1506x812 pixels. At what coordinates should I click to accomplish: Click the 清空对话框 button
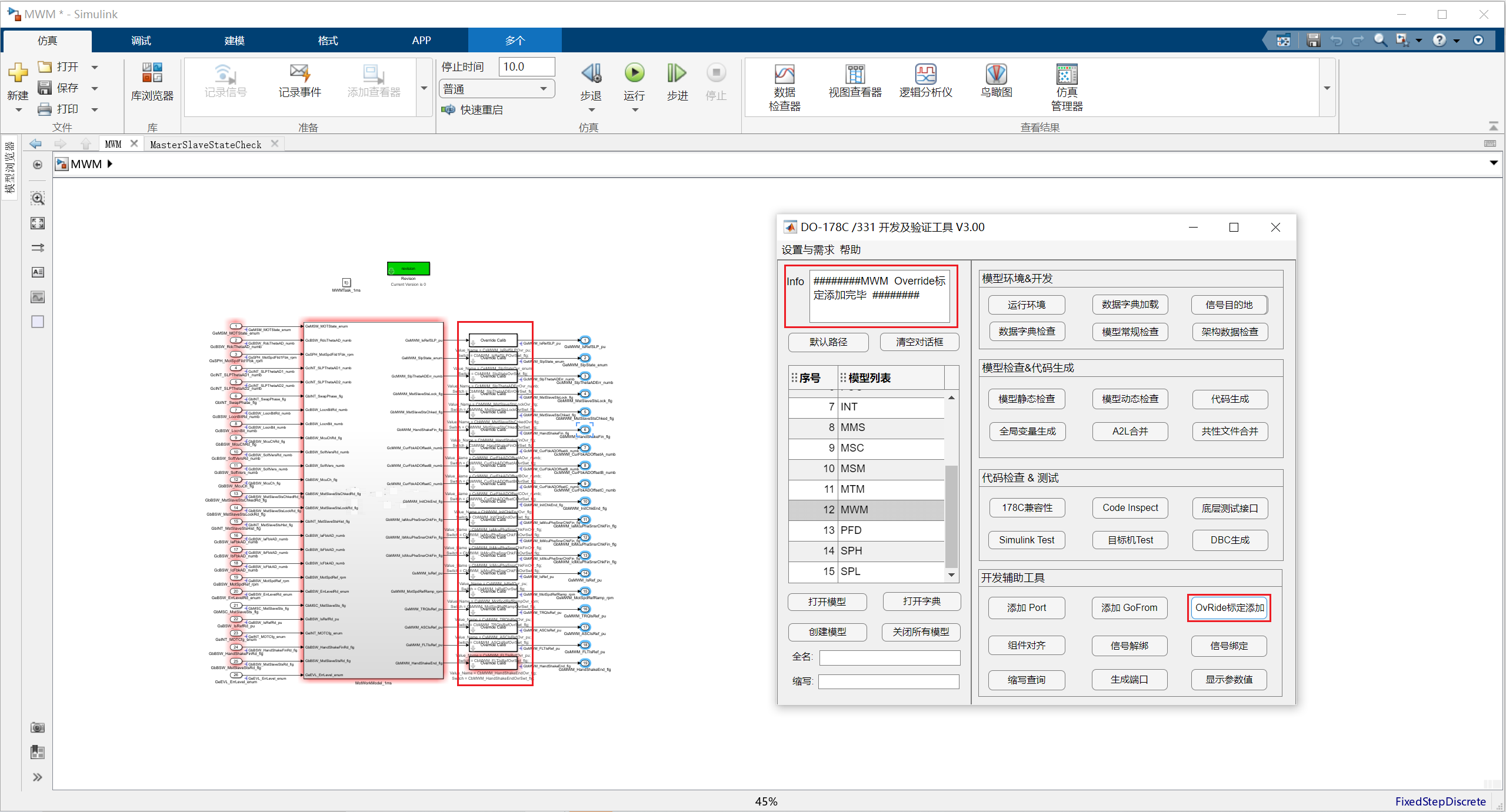tap(919, 342)
